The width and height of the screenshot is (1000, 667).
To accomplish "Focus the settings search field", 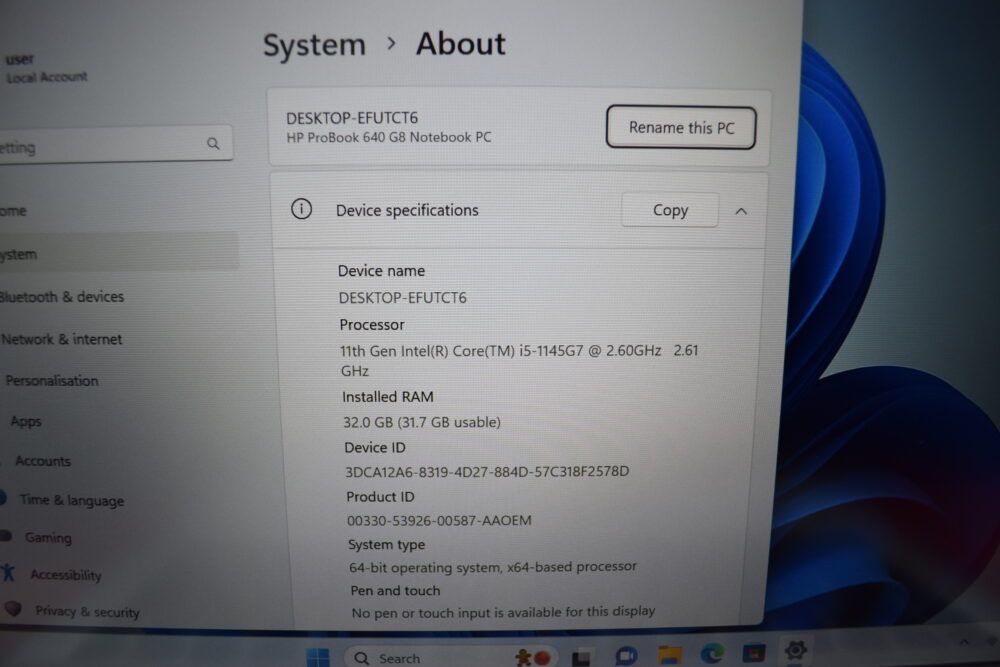I will coord(115,144).
